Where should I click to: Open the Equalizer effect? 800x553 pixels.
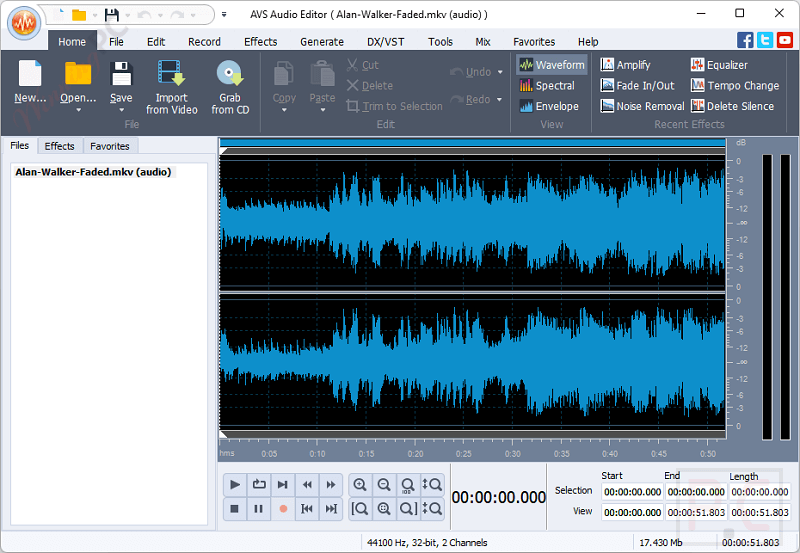click(x=718, y=65)
